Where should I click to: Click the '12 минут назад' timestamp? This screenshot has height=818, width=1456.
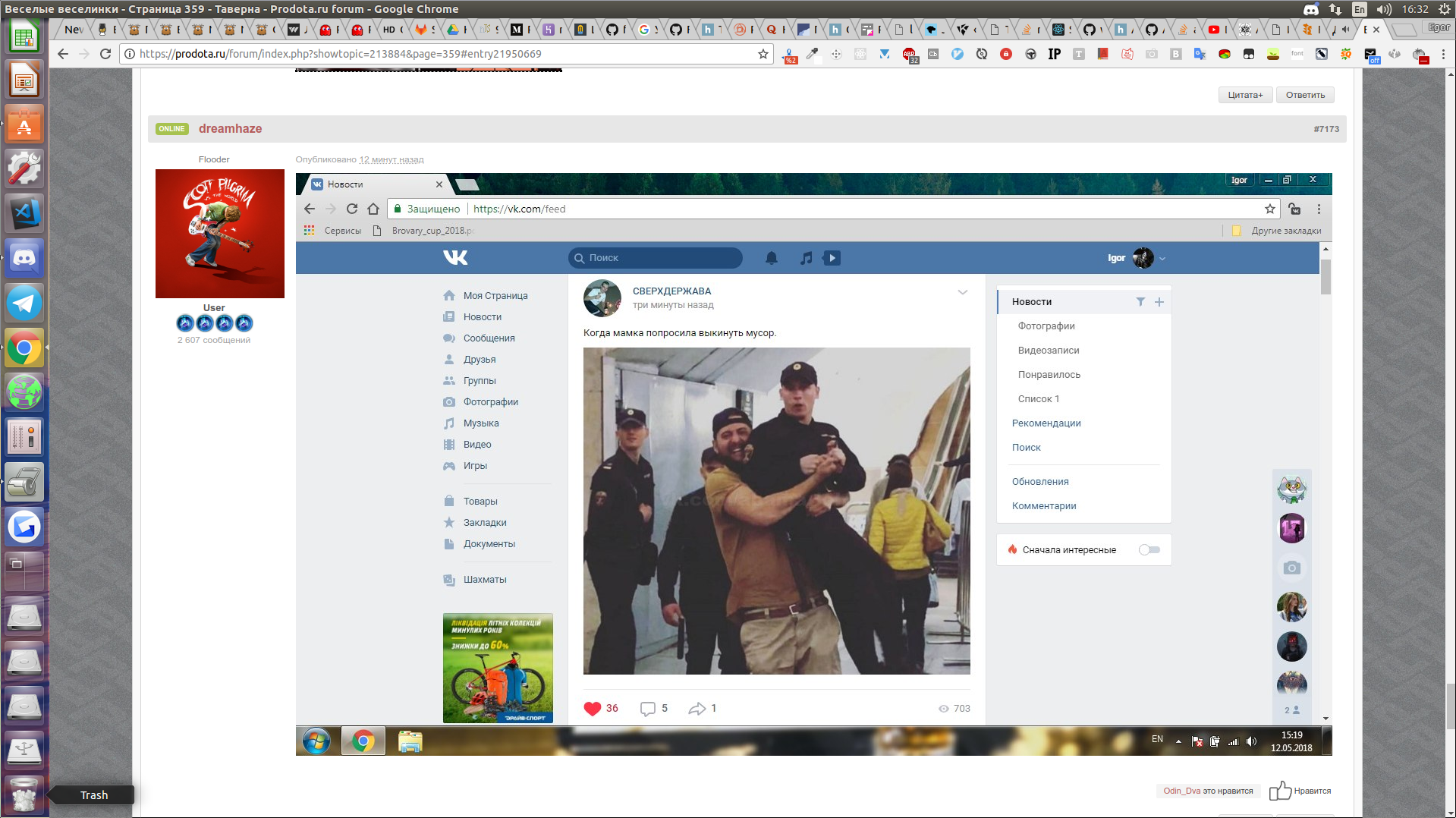point(392,159)
